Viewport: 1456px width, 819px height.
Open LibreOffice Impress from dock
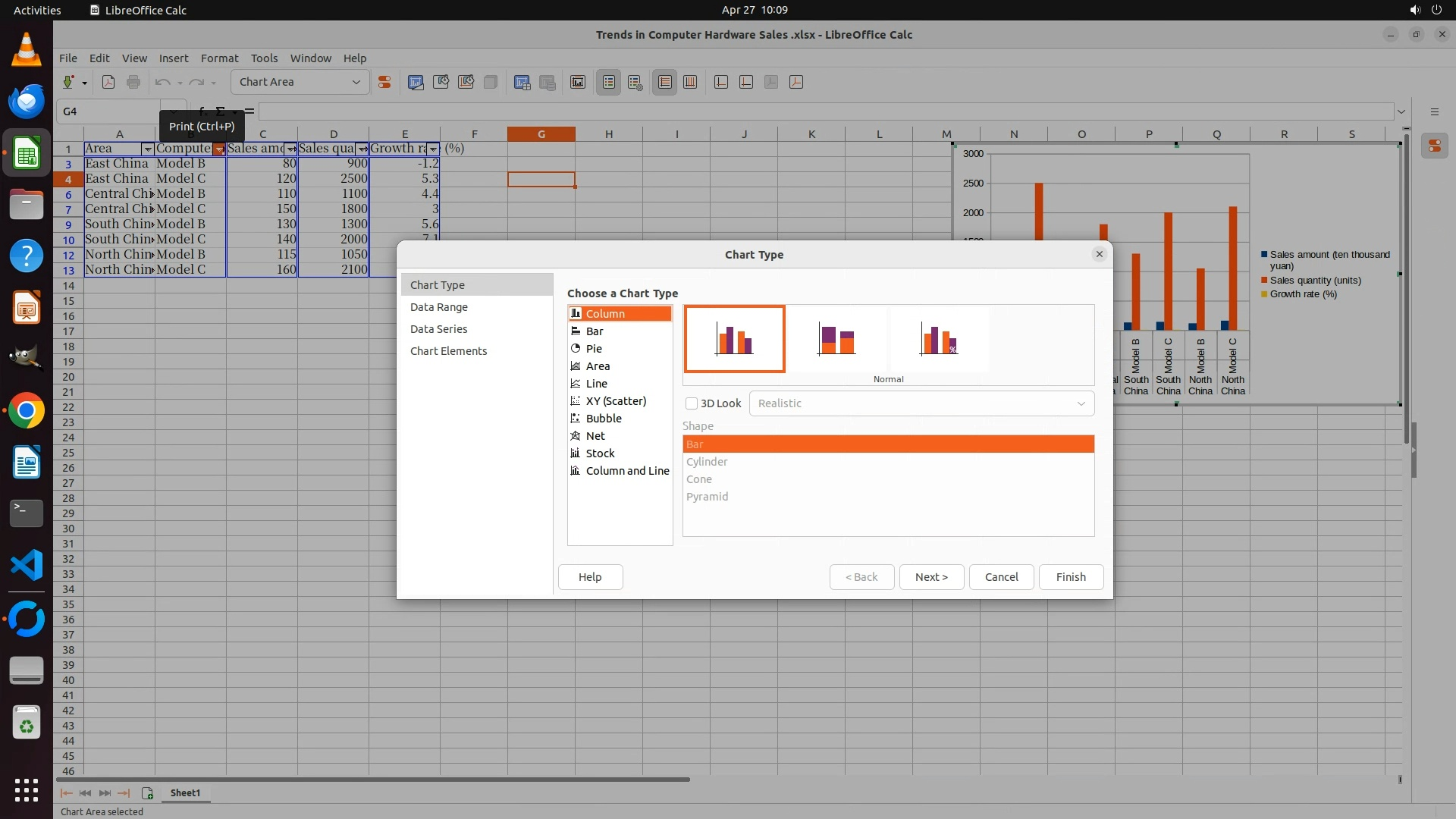tap(27, 308)
